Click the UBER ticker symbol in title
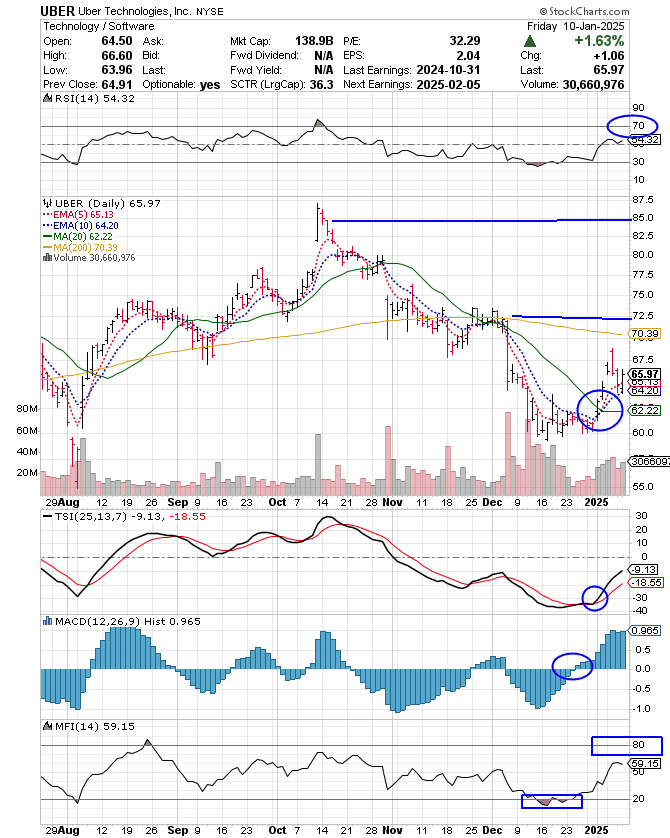 pos(58,11)
